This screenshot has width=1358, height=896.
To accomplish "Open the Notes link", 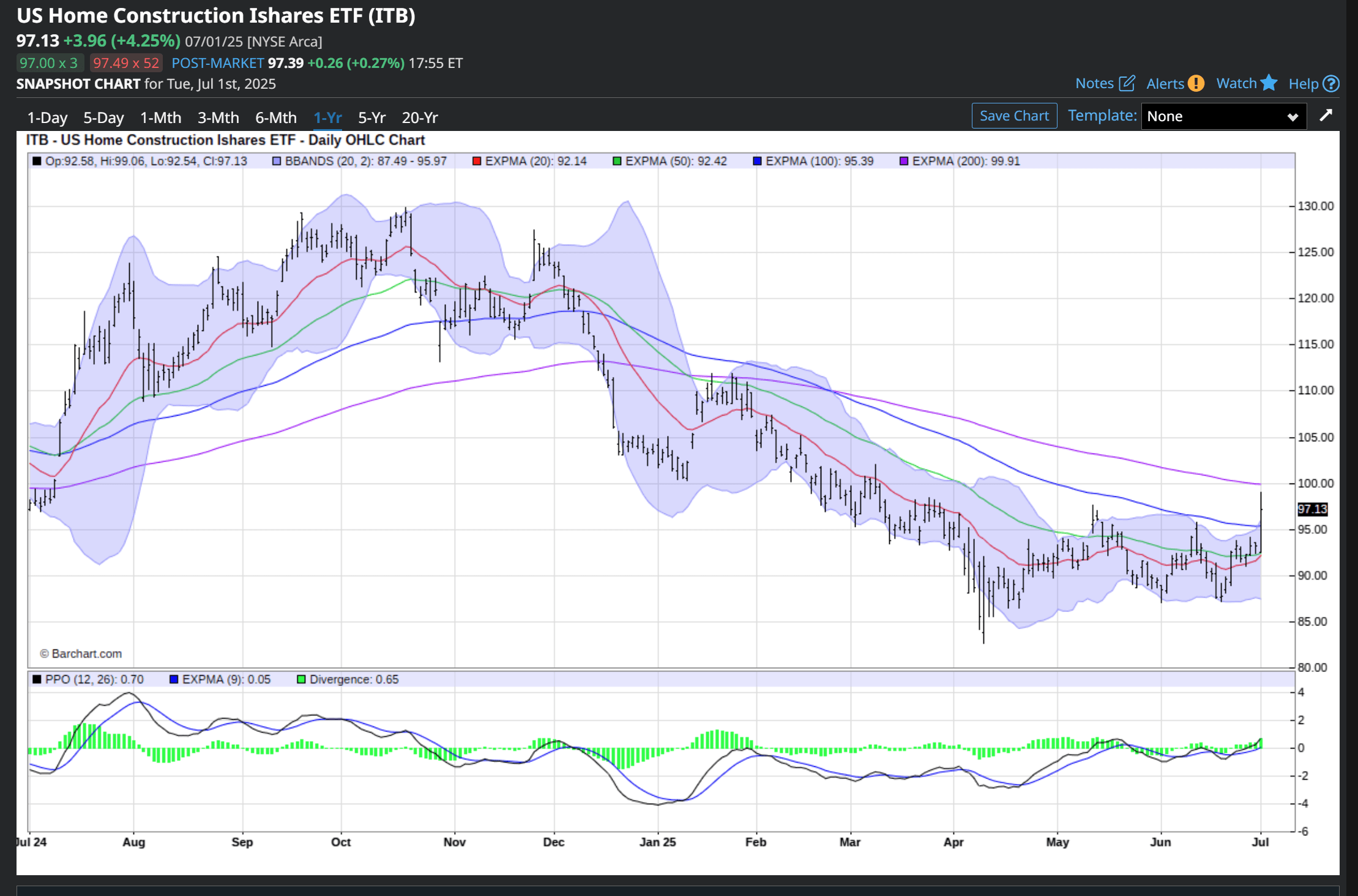I will pos(1094,83).
